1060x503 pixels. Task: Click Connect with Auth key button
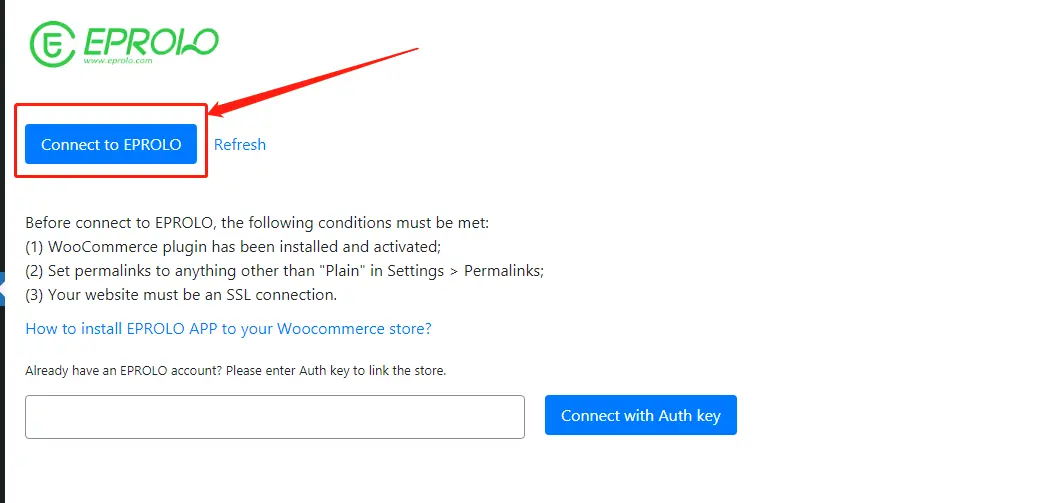[x=641, y=415]
